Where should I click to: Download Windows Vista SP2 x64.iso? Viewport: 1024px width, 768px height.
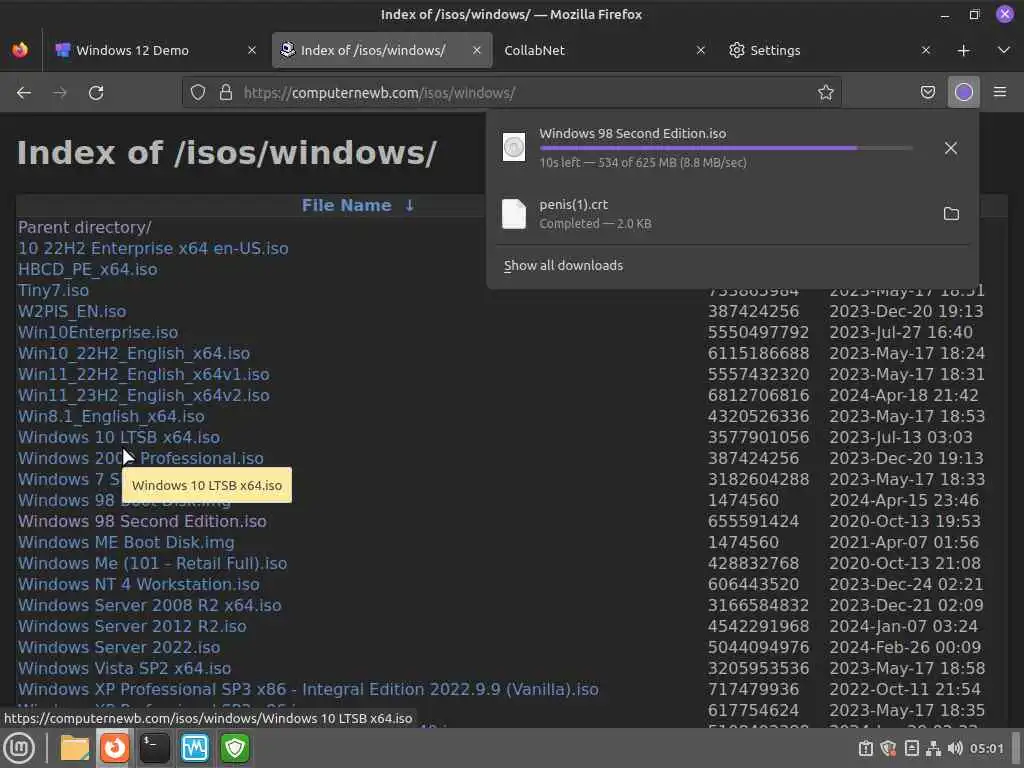[x=124, y=668]
